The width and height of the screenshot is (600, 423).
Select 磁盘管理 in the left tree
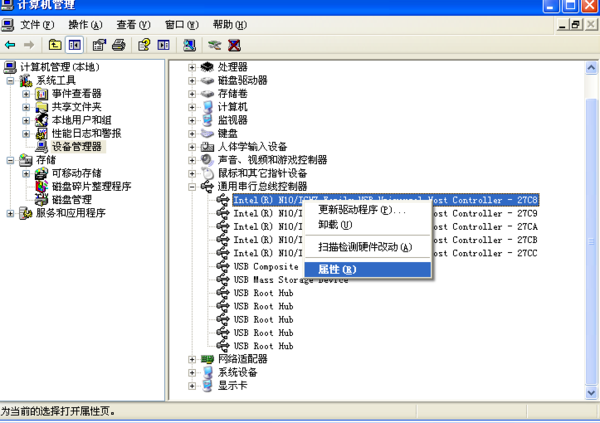tap(71, 199)
